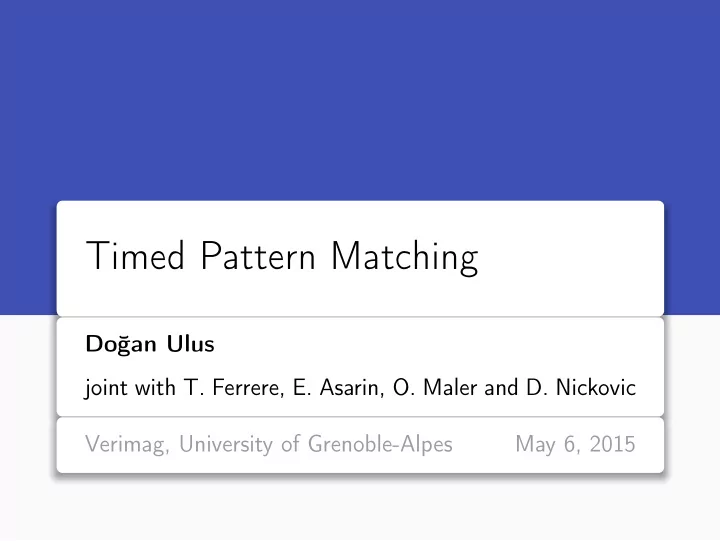Click the year 2015 in the date
720x541 pixels.
click(613, 444)
